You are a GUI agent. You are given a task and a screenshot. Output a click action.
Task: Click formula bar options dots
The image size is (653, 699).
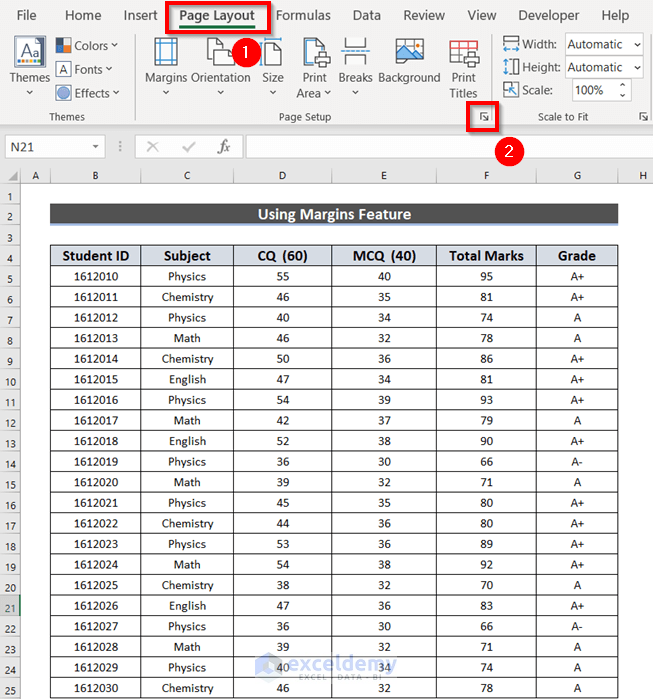(x=120, y=147)
